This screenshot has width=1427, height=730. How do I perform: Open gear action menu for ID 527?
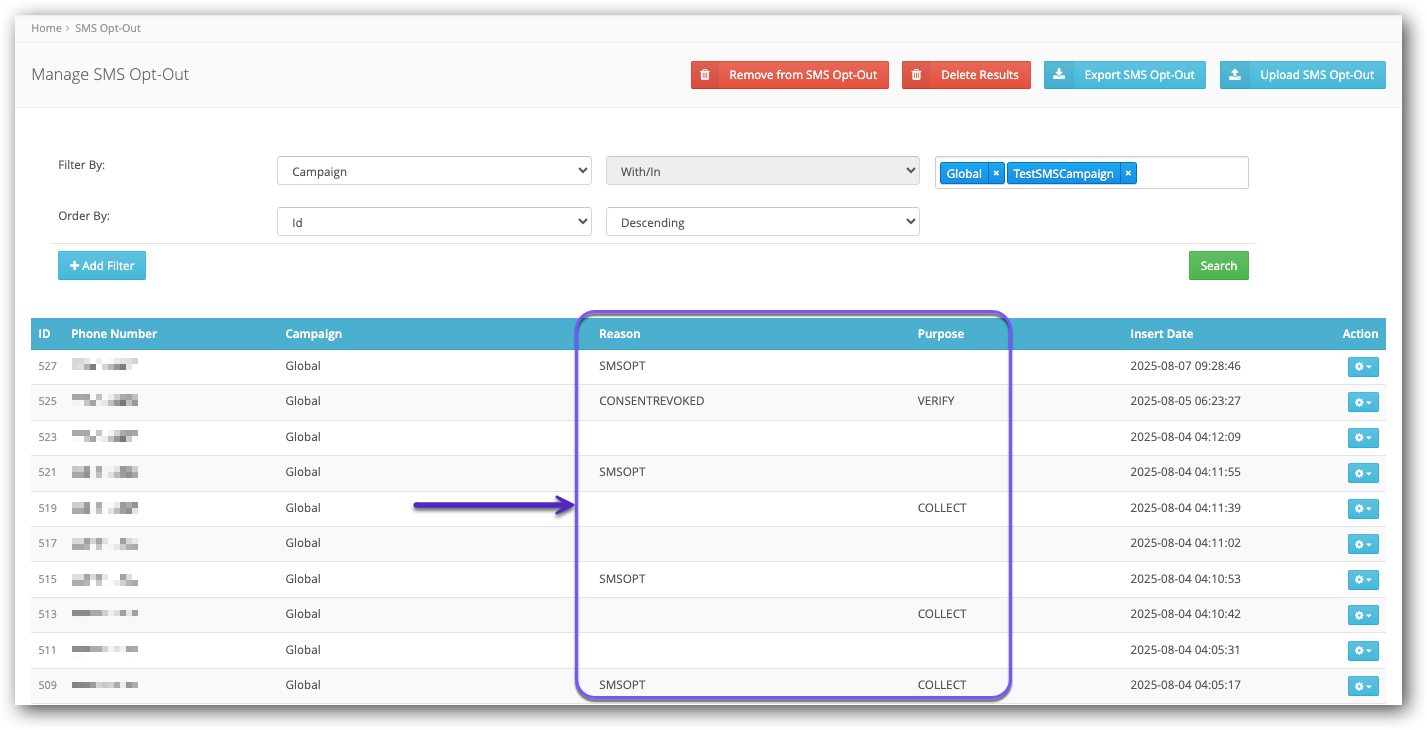pos(1362,367)
